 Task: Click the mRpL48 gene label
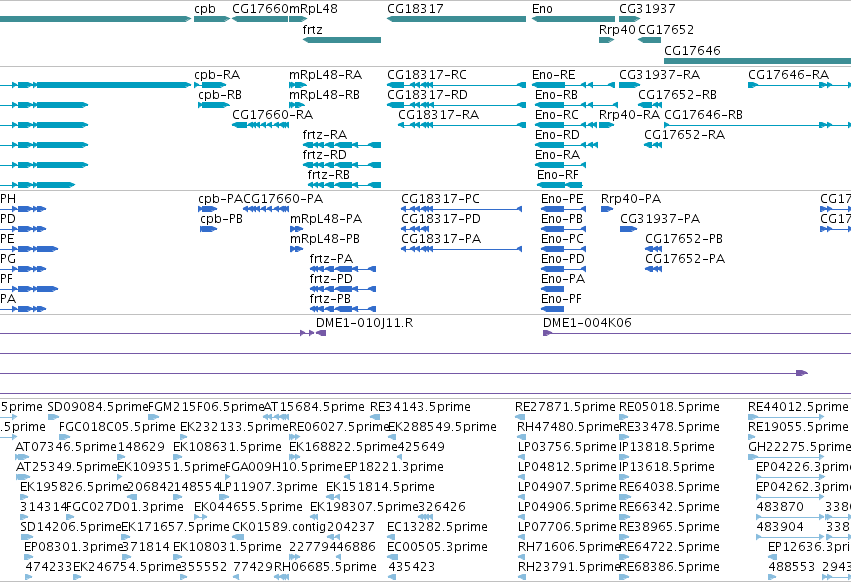[x=313, y=9]
